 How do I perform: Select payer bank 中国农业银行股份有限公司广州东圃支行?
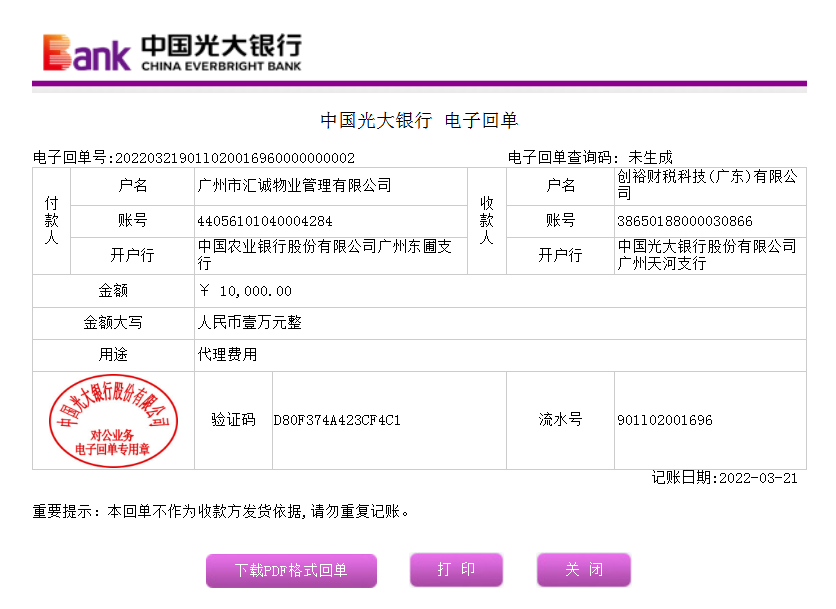pos(325,254)
